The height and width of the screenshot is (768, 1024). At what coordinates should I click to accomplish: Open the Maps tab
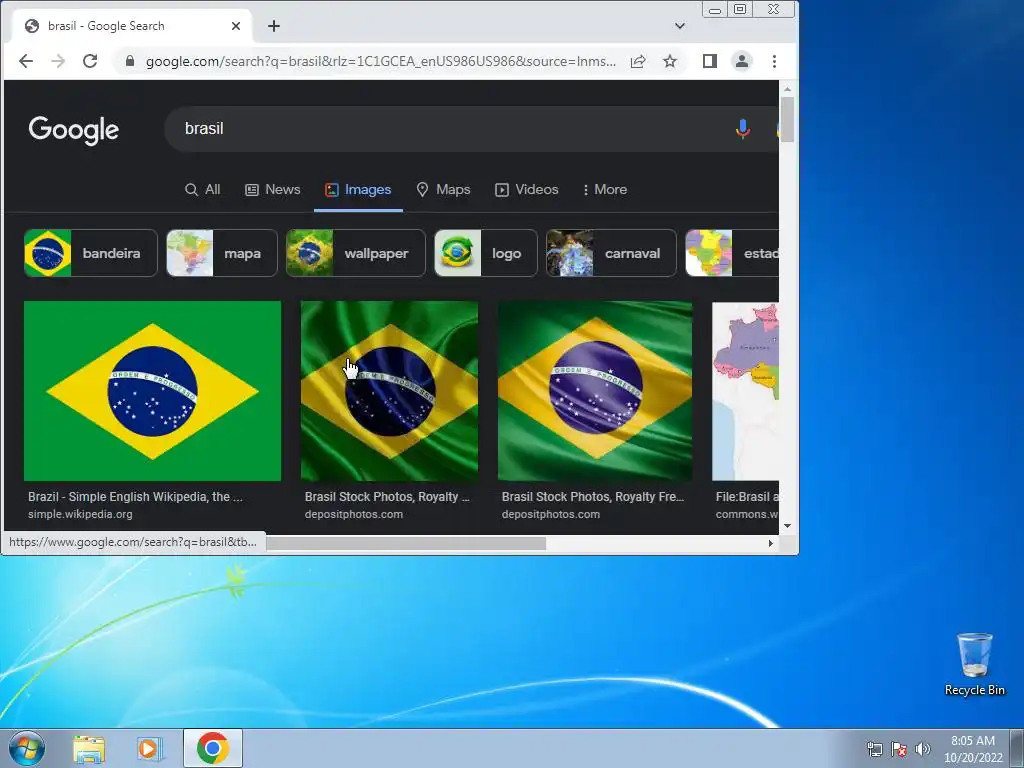(x=443, y=189)
